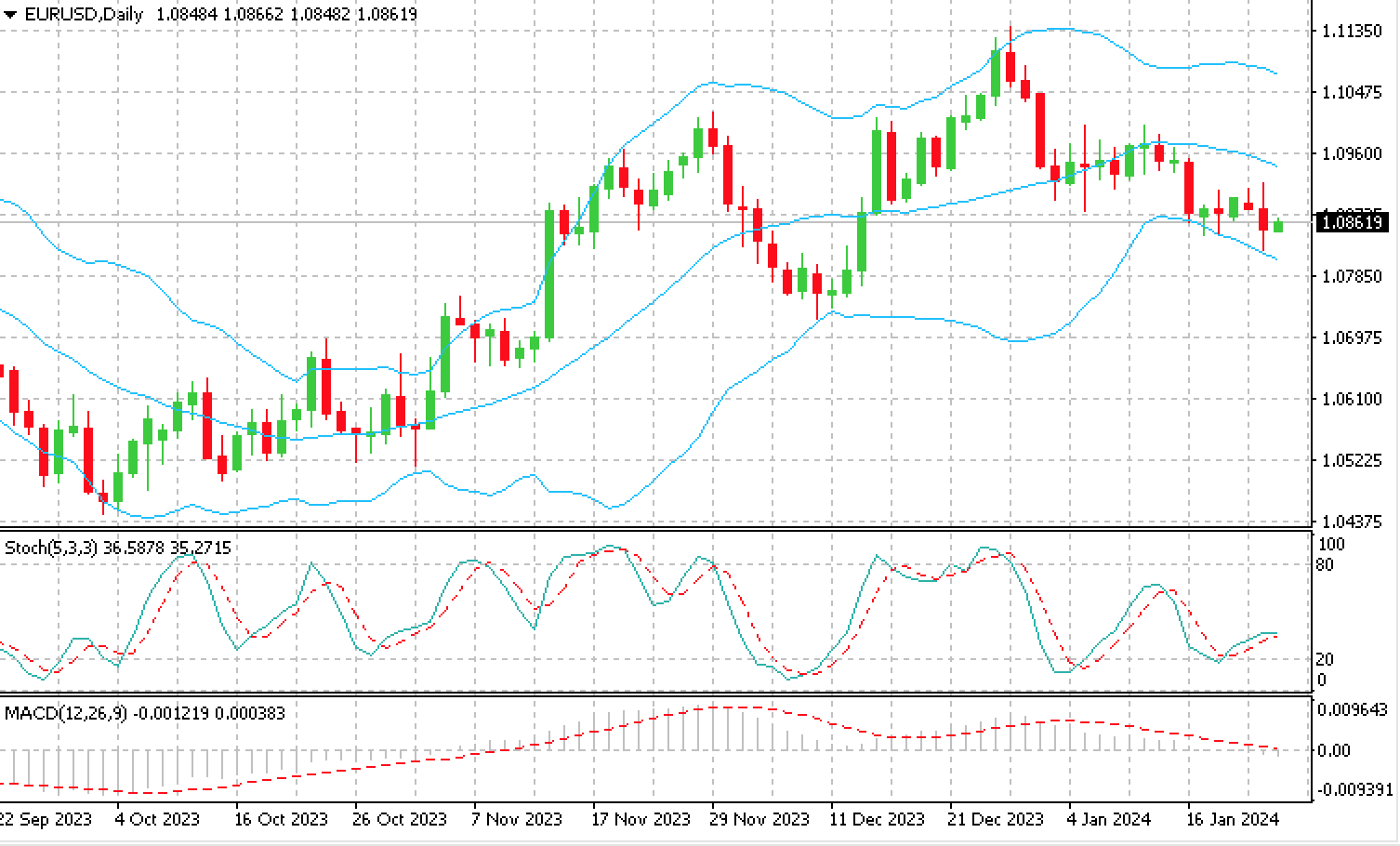Click the Stoch(5,3,3) indicator label
The height and width of the screenshot is (846, 1400).
coord(50,548)
